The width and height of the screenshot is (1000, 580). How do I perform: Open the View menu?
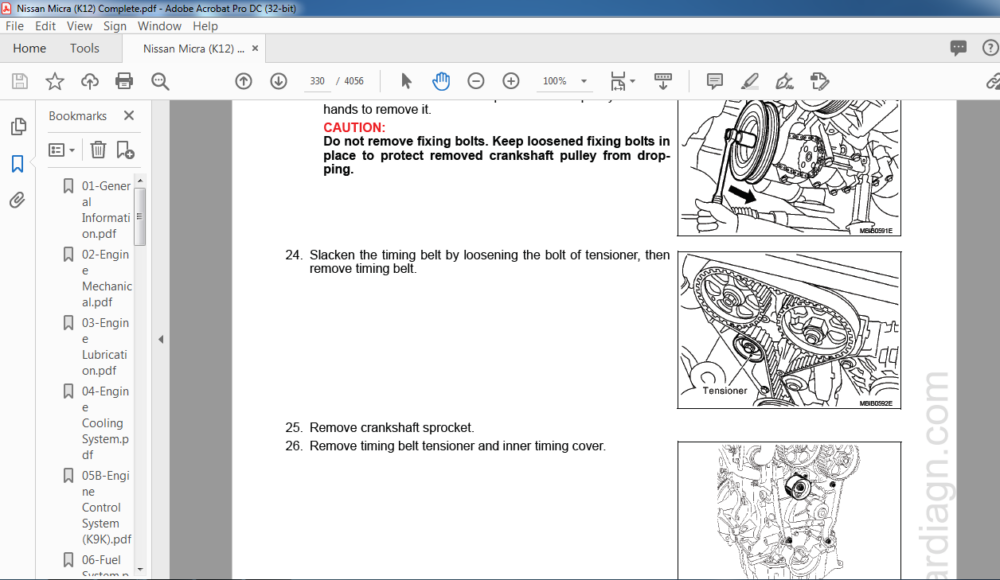(x=79, y=26)
